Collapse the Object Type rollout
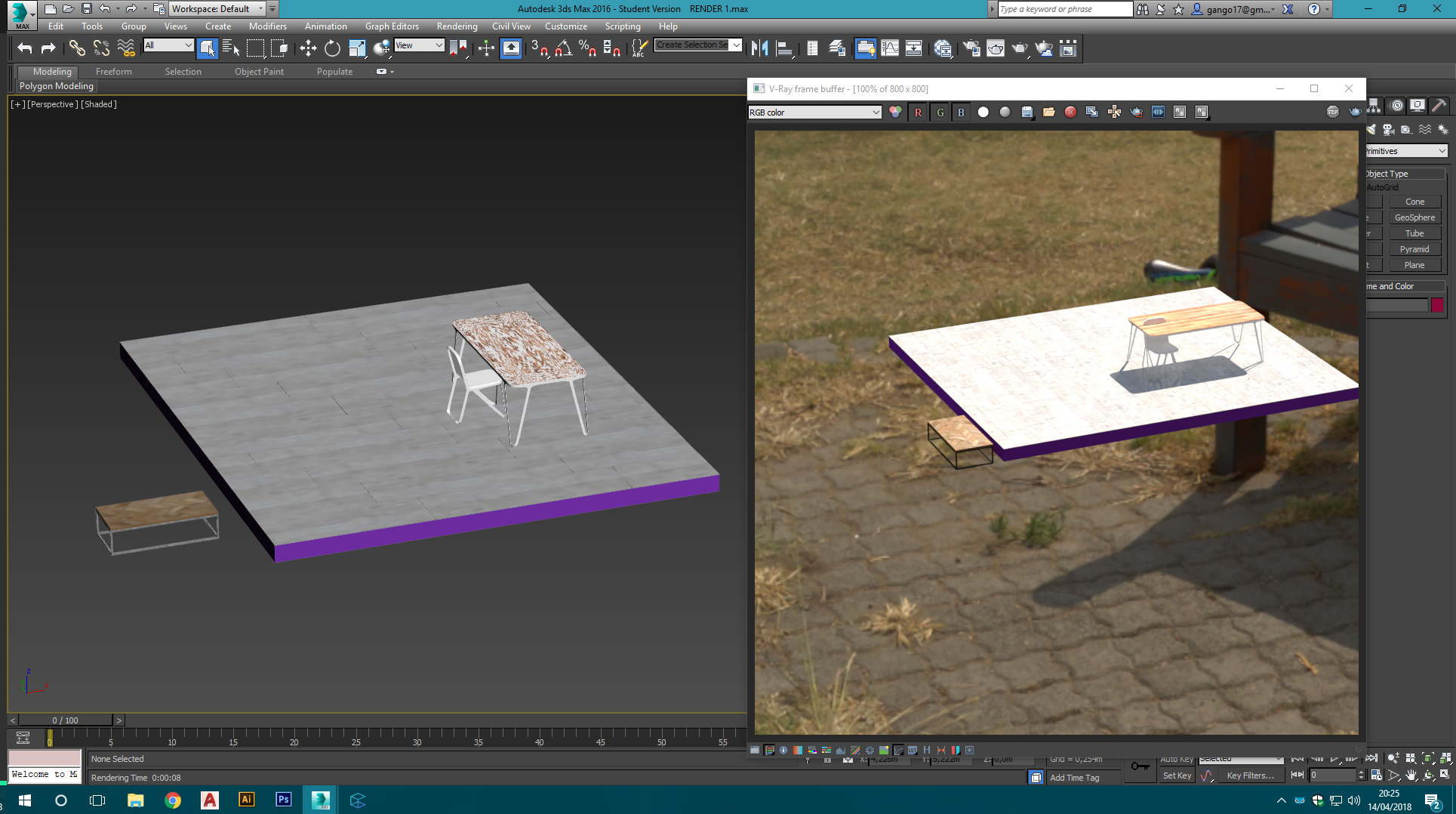This screenshot has height=814, width=1456. tap(1405, 174)
